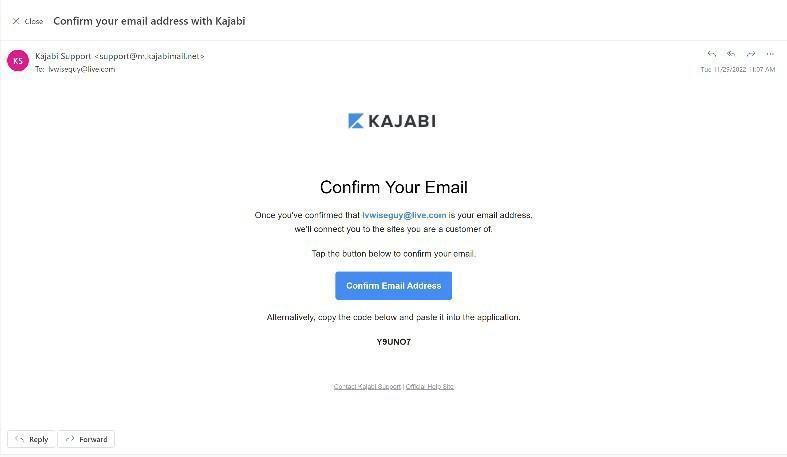Close the email with X Close
The image size is (787, 457).
[x=27, y=21]
